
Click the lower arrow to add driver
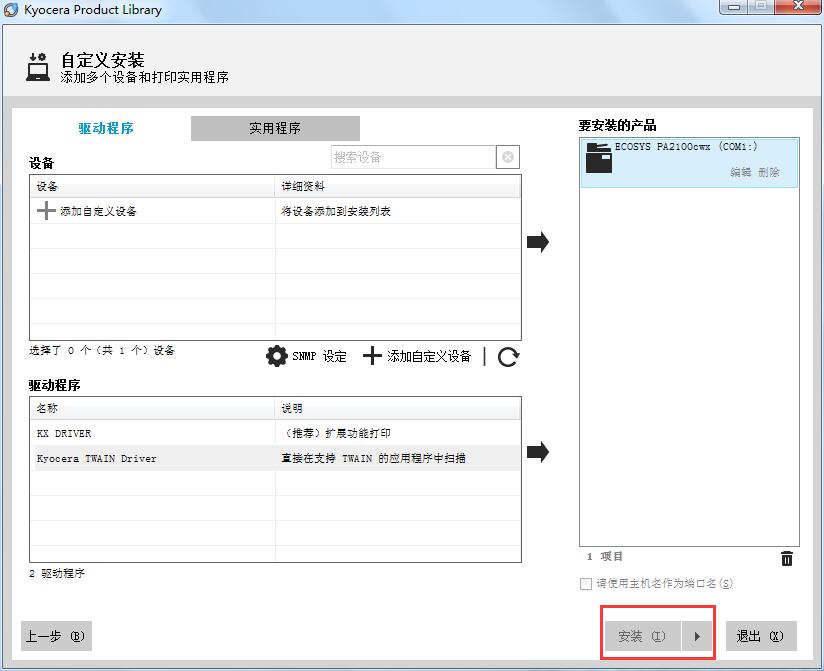[x=538, y=451]
